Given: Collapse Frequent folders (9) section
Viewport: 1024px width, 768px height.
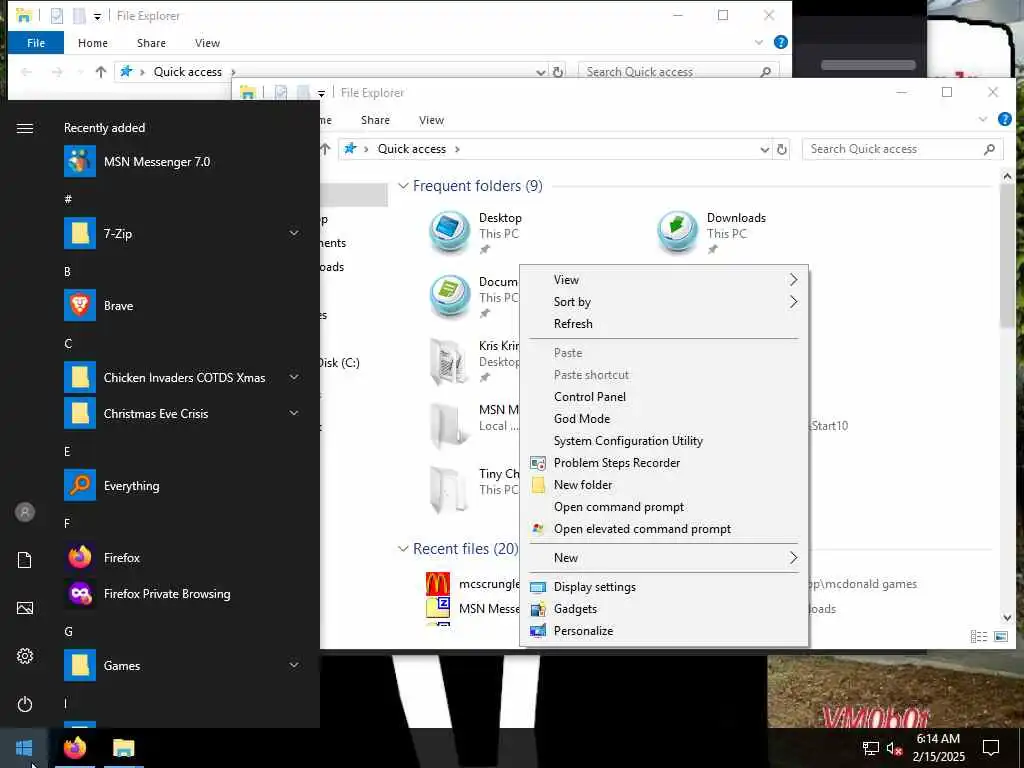Looking at the screenshot, I should point(403,186).
